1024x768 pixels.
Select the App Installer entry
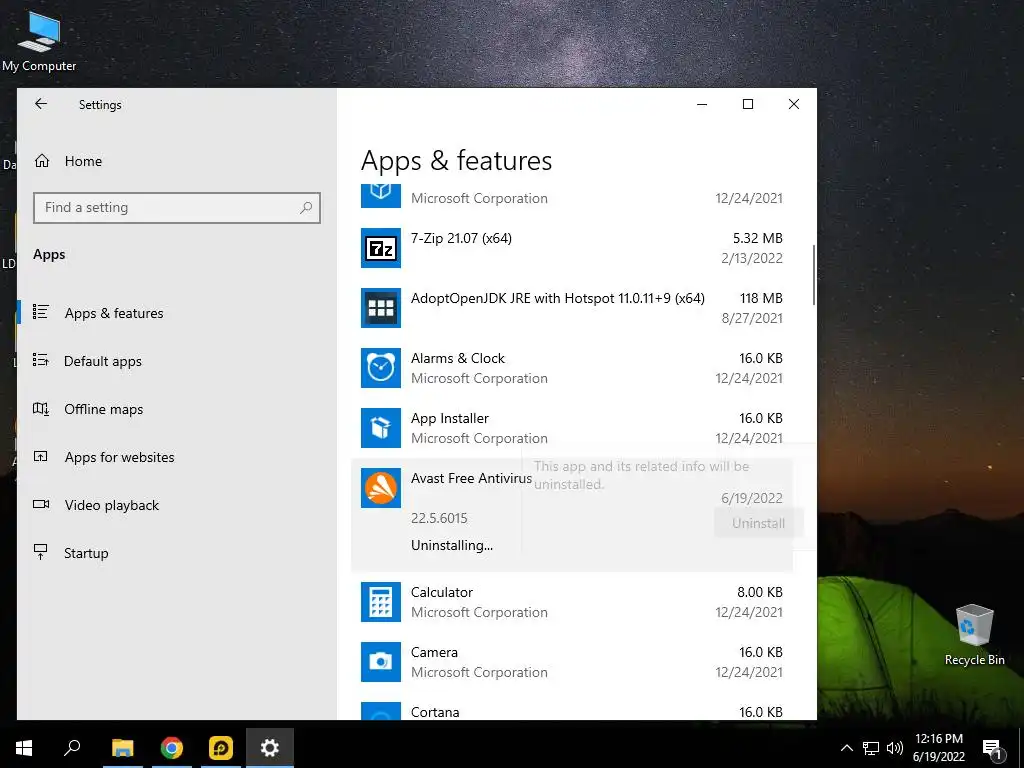pyautogui.click(x=572, y=428)
